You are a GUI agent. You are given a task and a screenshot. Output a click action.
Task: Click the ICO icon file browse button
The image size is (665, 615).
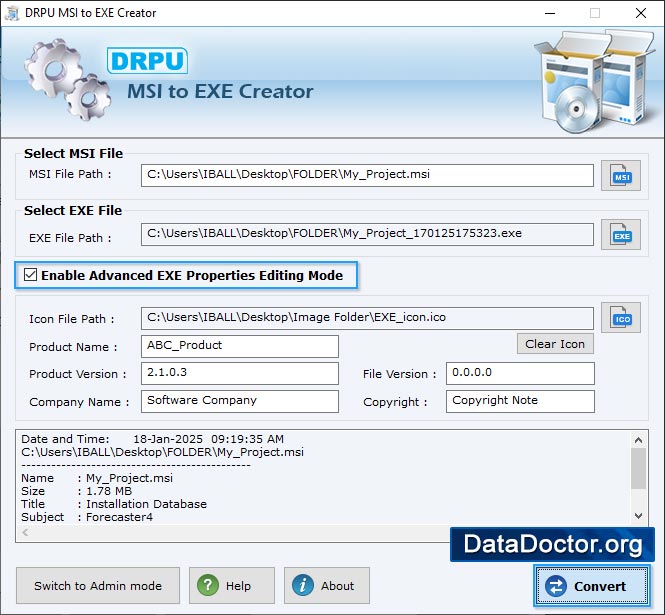pos(620,318)
